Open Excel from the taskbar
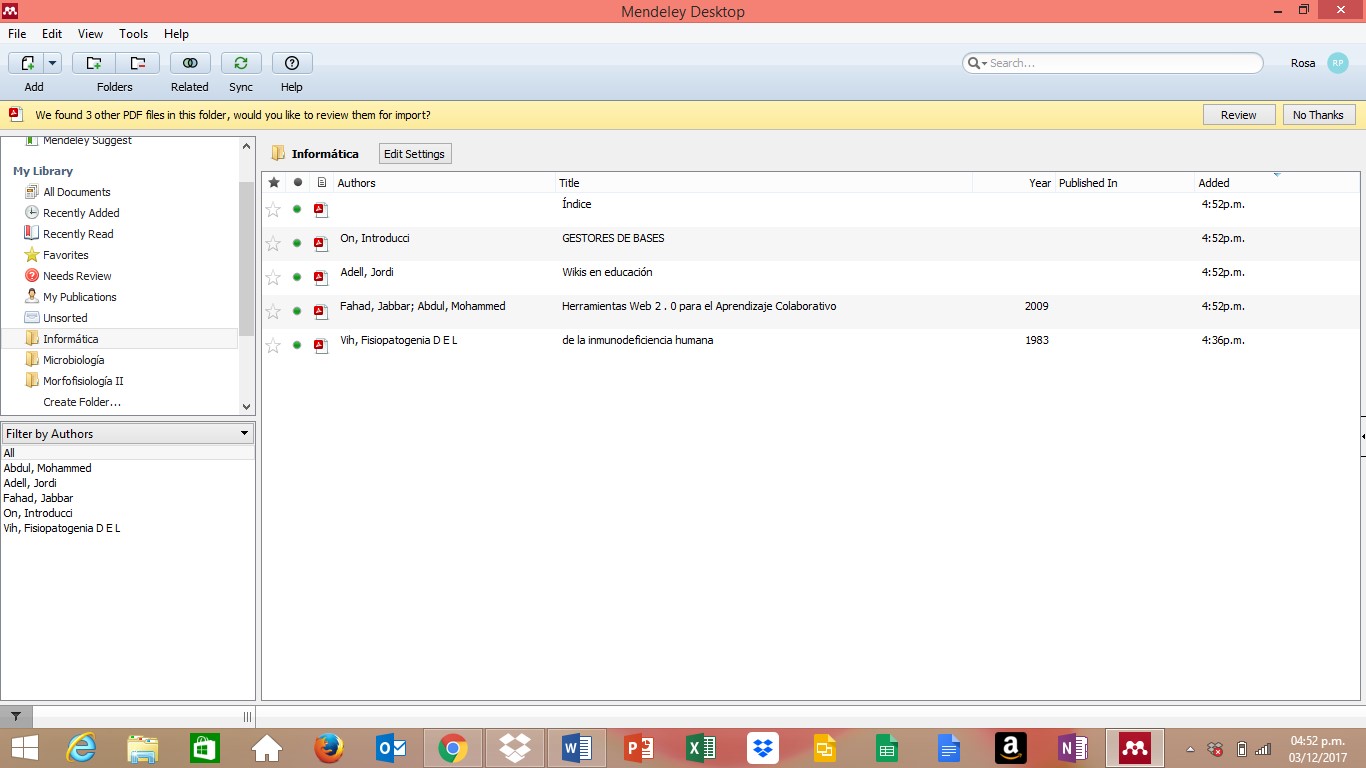 point(701,747)
